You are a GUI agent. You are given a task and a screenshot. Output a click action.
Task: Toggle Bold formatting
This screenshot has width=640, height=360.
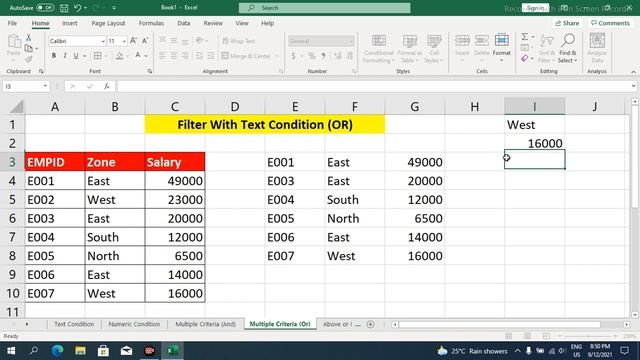(53, 56)
